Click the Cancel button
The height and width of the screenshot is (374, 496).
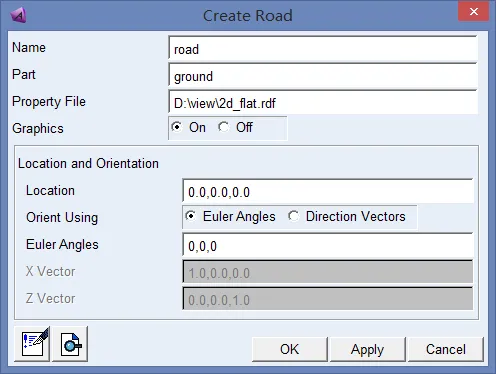click(446, 349)
